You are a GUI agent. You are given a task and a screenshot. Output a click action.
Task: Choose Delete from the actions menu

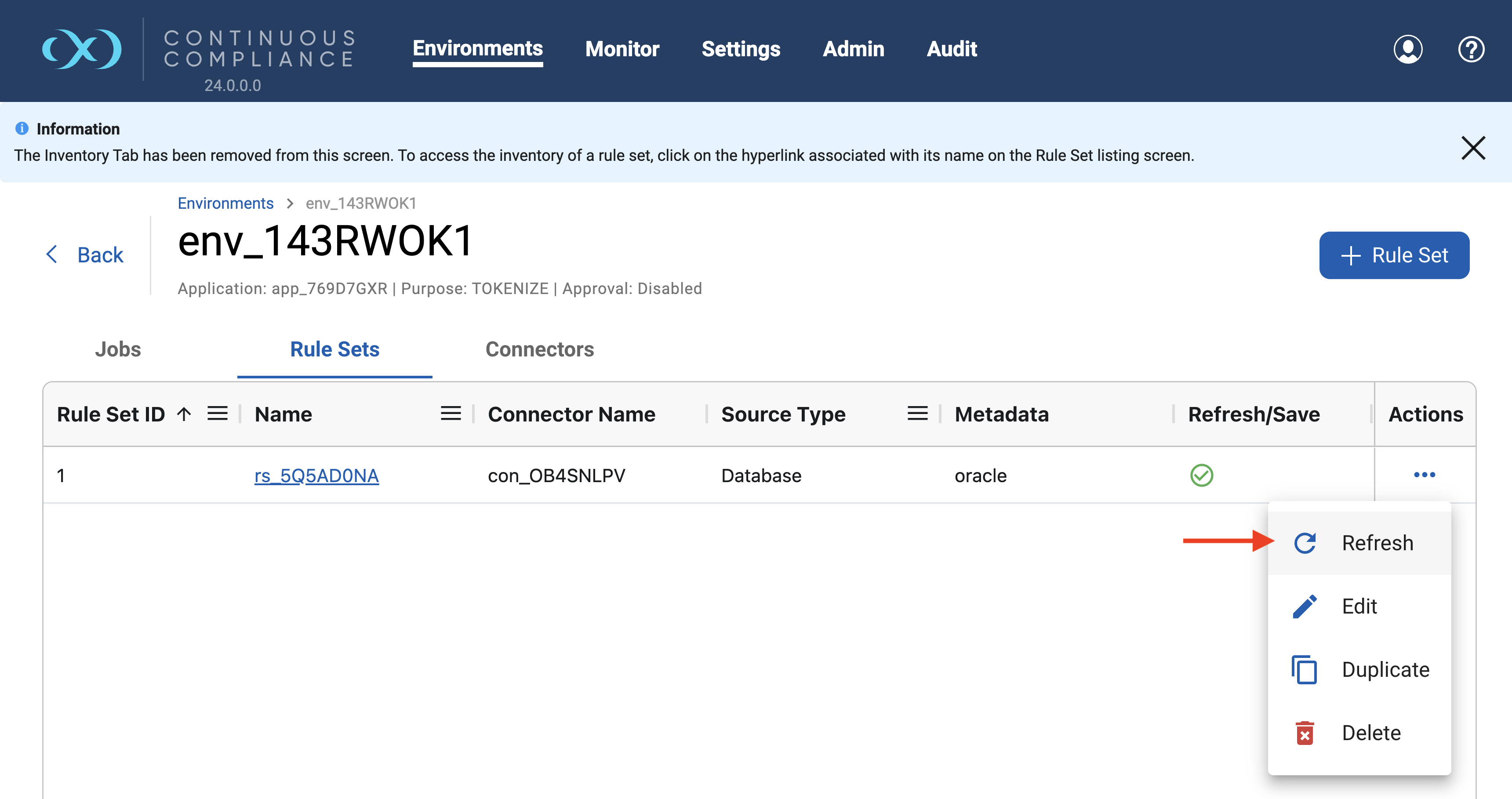(x=1370, y=733)
